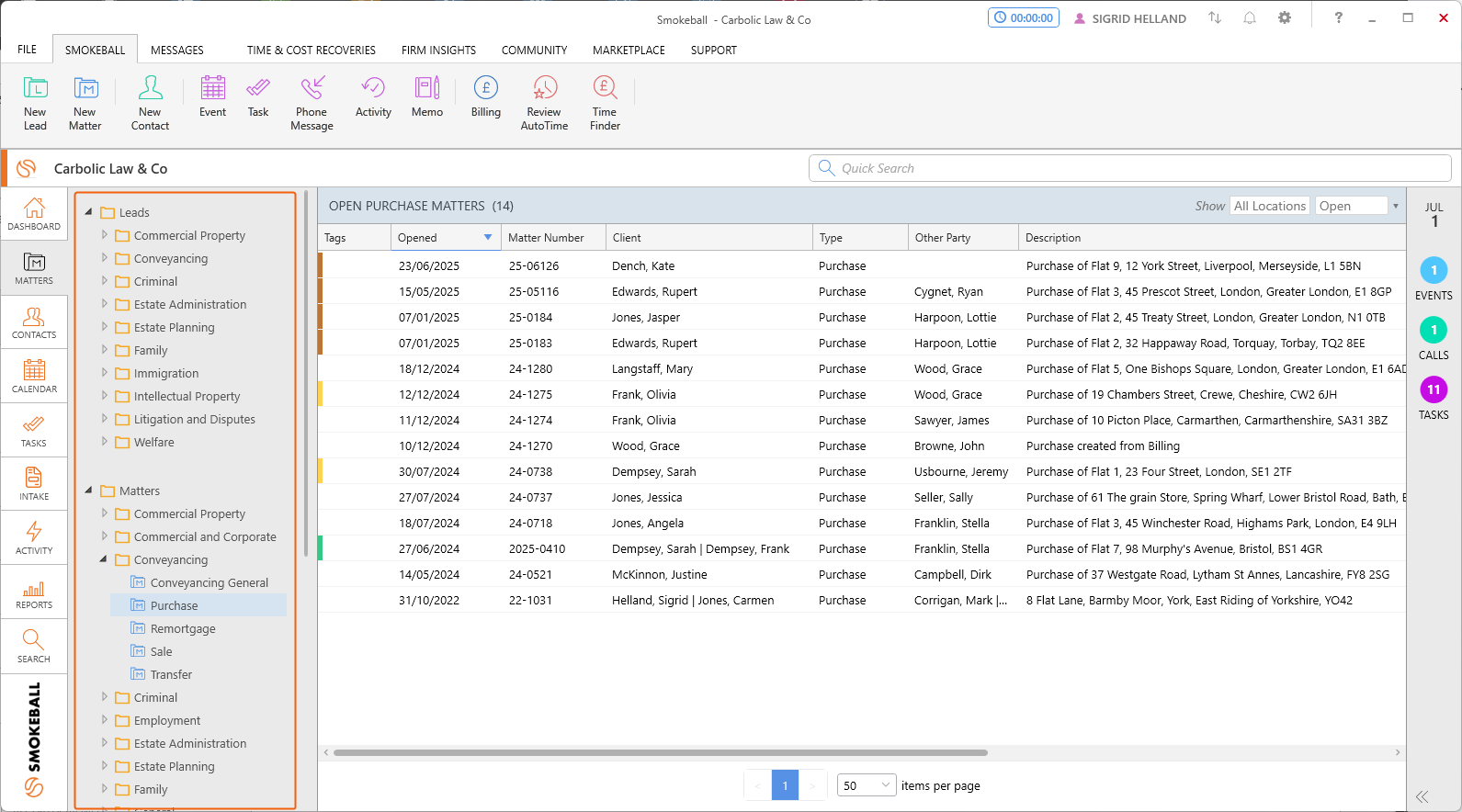Go to Dashboard in sidebar
The height and width of the screenshot is (812, 1462).
tap(34, 214)
